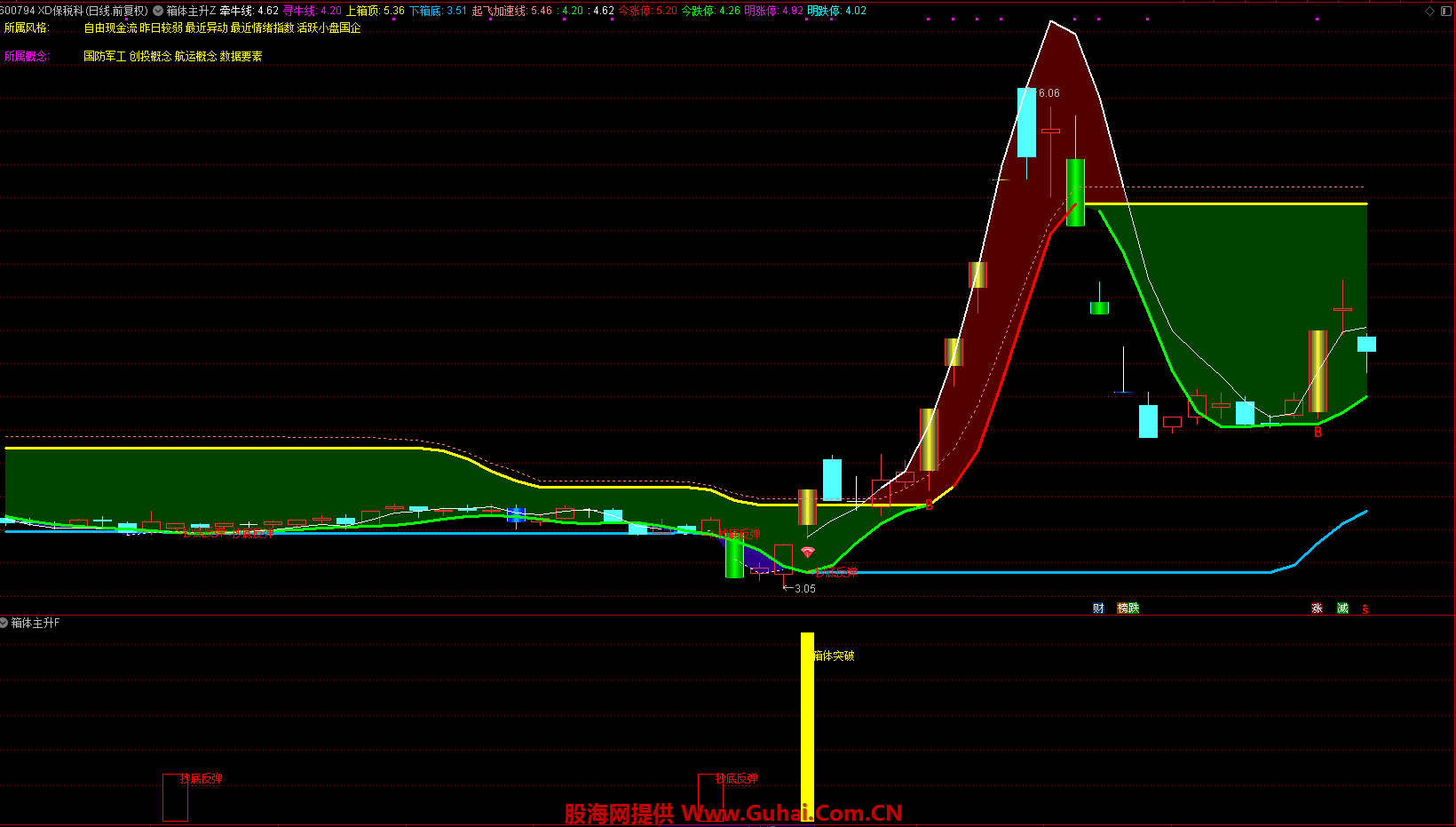Click the green 跌 event marker
Image resolution: width=1456 pixels, height=827 pixels.
[1134, 608]
